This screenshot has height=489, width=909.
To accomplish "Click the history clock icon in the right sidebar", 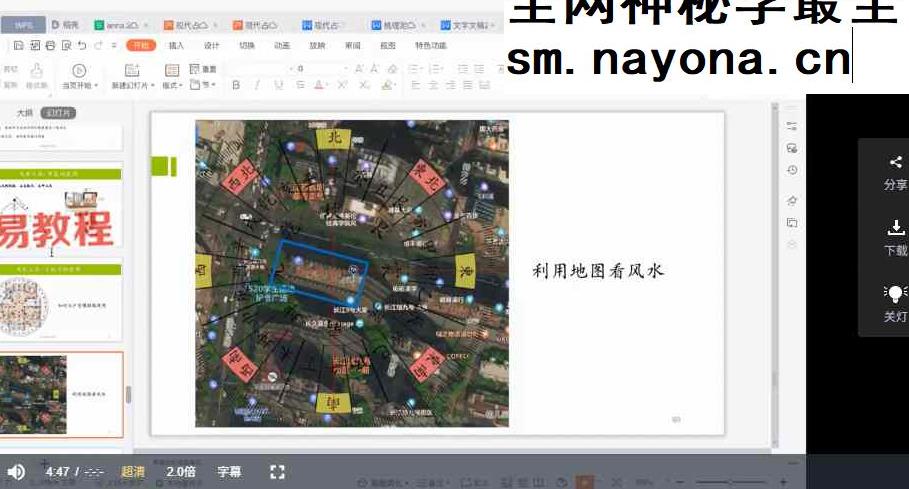I will click(x=792, y=170).
